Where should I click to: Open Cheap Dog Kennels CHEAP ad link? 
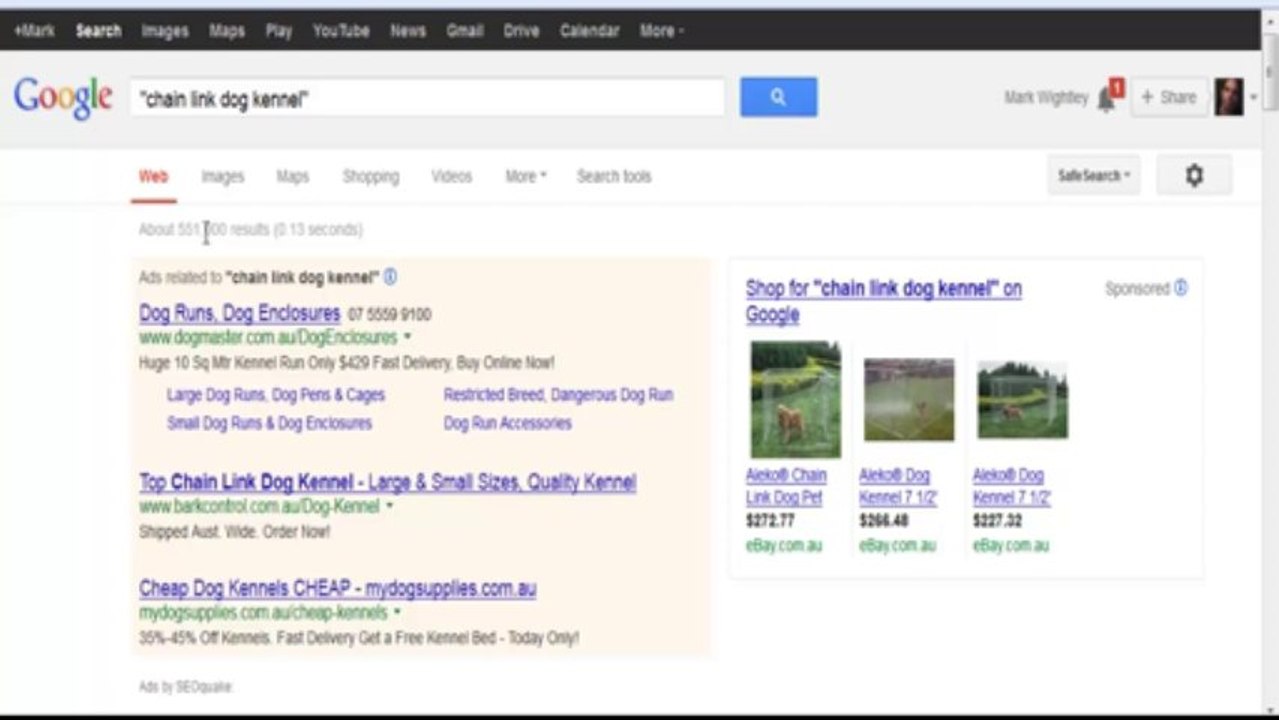pos(338,588)
